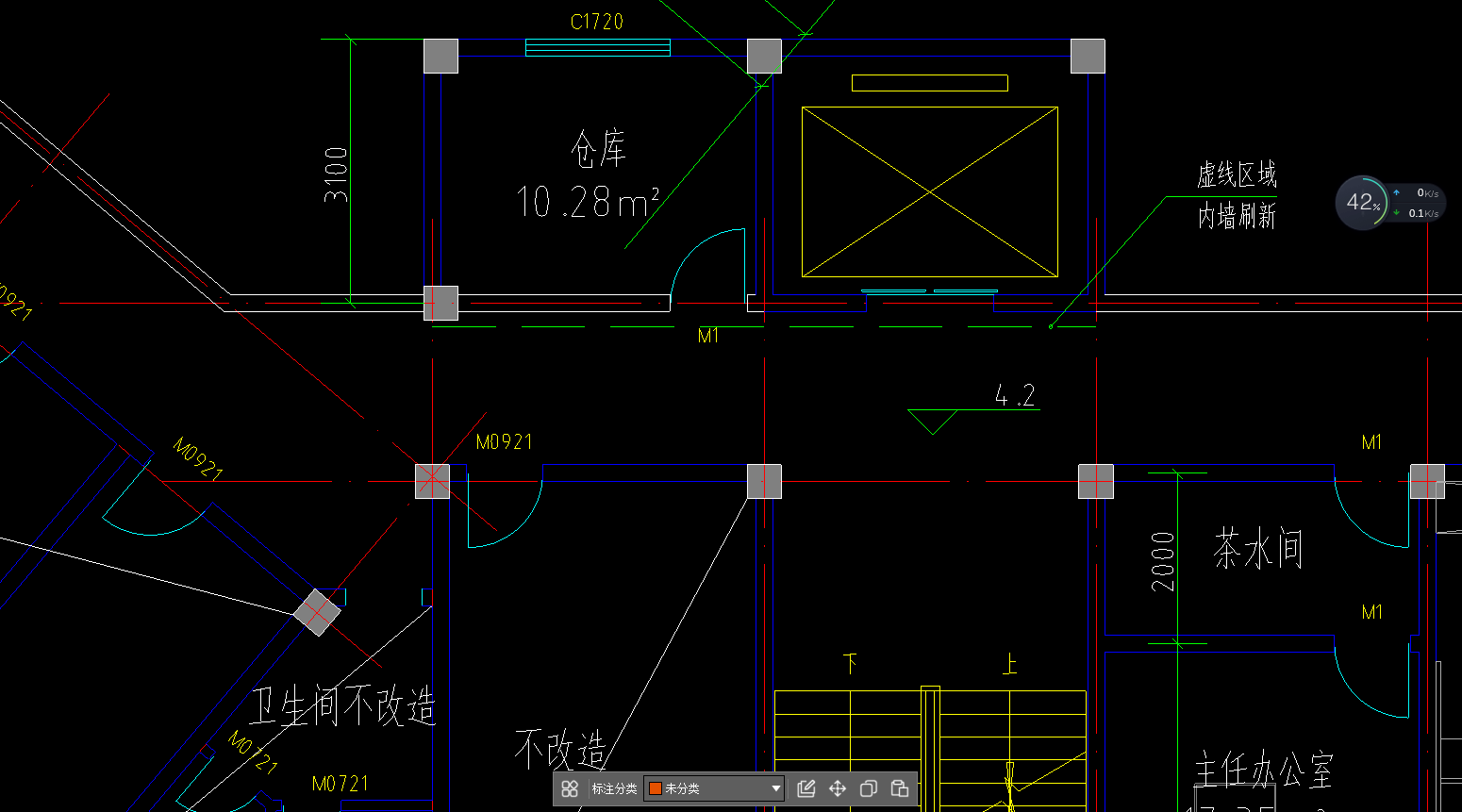
Task: Click the horizontal M0721 door label
Action: 341,784
